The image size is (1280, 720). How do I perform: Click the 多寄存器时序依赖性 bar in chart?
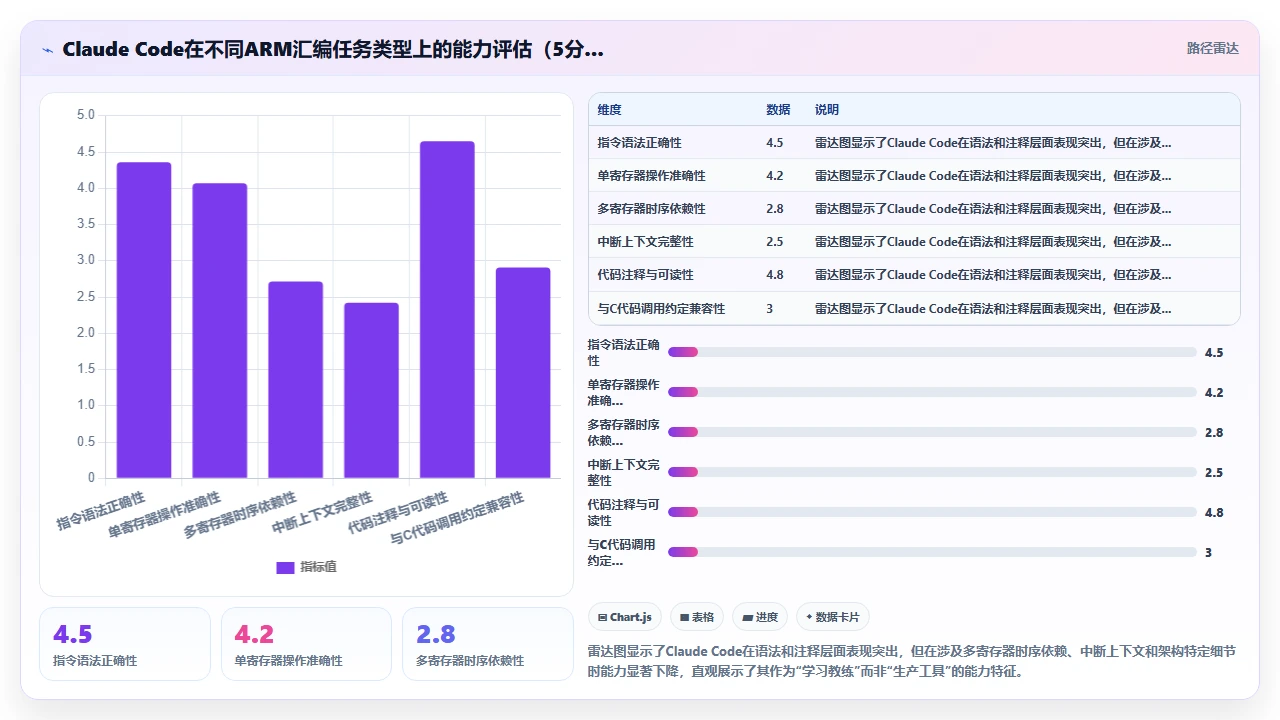tap(295, 380)
